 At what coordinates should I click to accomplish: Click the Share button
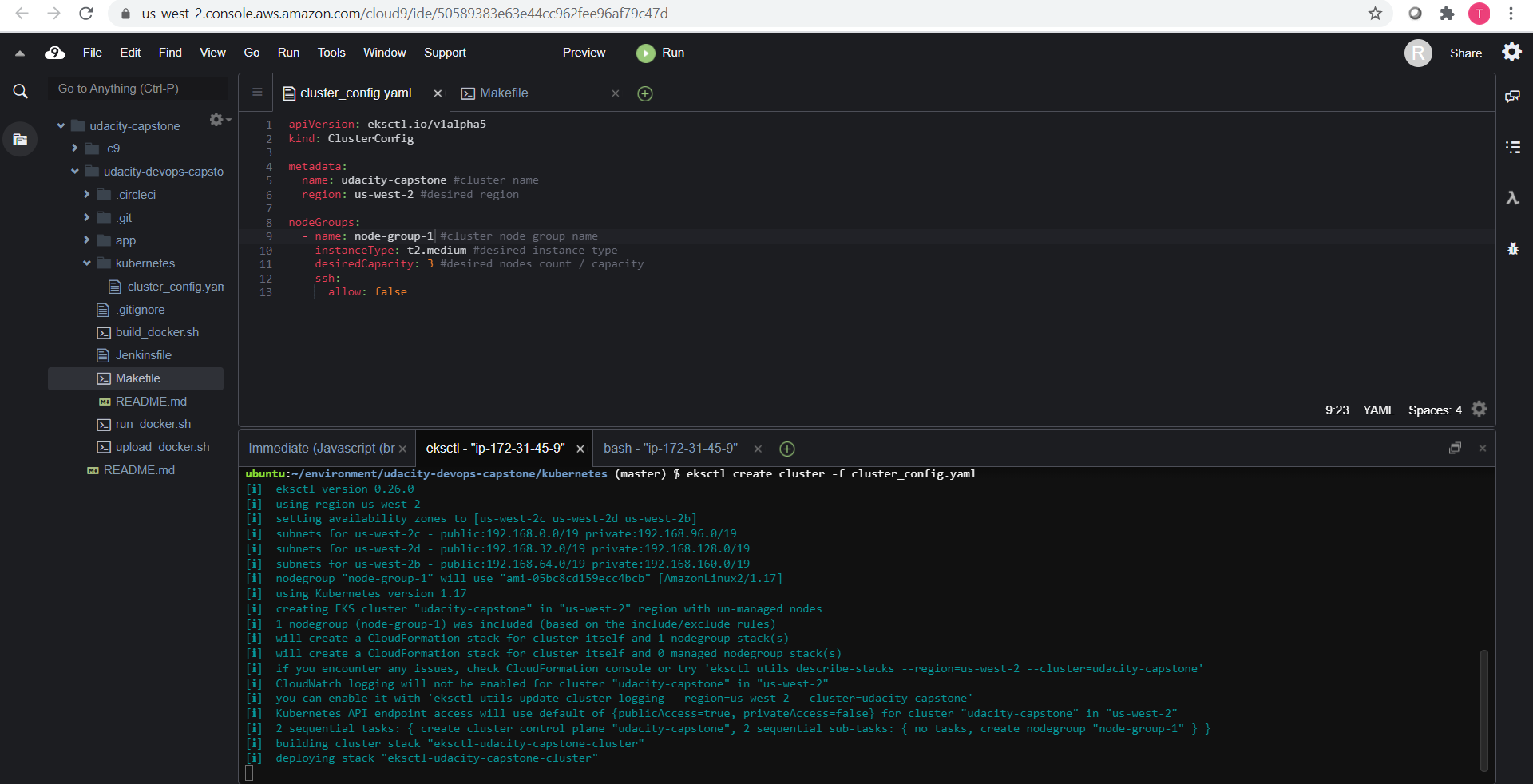tap(1466, 53)
